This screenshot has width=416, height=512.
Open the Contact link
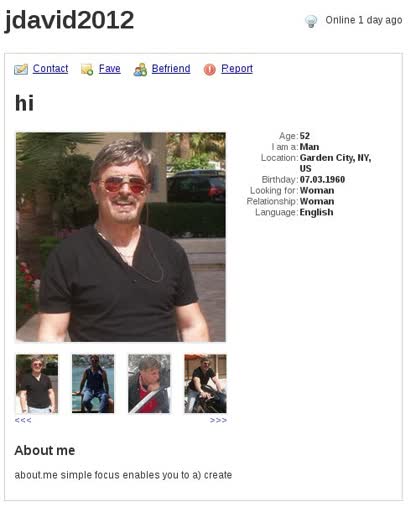point(50,69)
